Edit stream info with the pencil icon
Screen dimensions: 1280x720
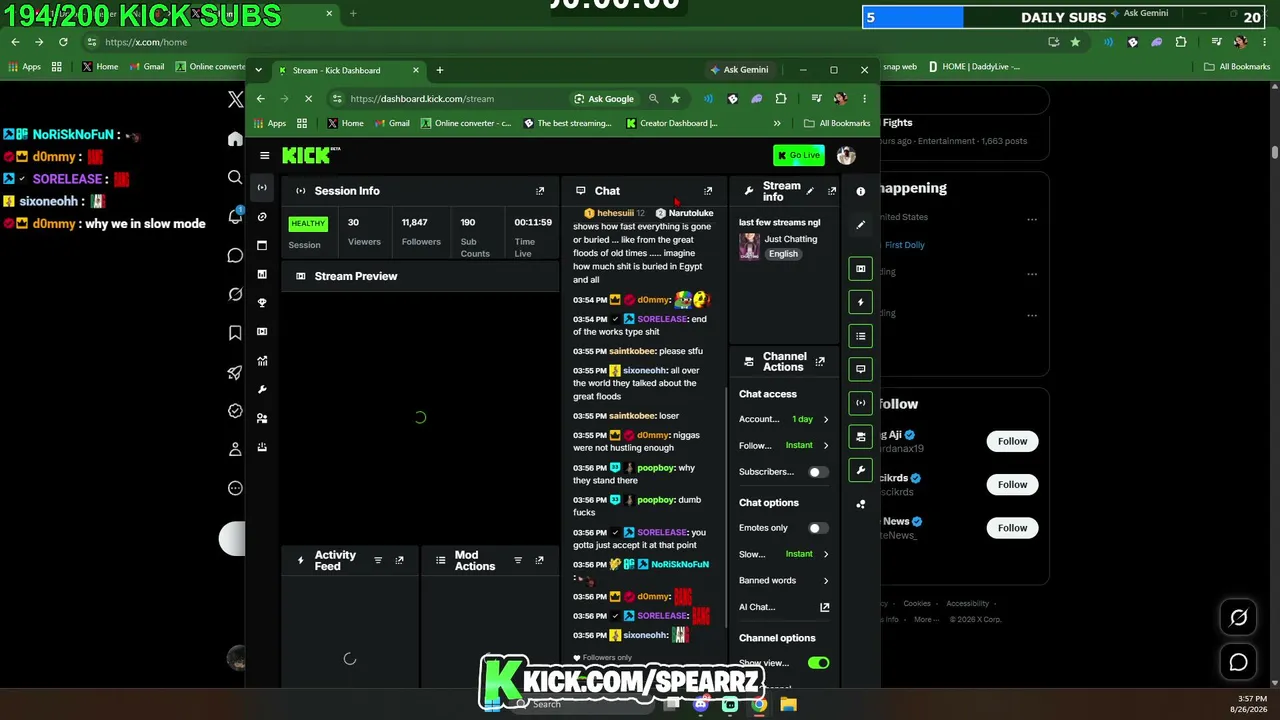tap(810, 191)
